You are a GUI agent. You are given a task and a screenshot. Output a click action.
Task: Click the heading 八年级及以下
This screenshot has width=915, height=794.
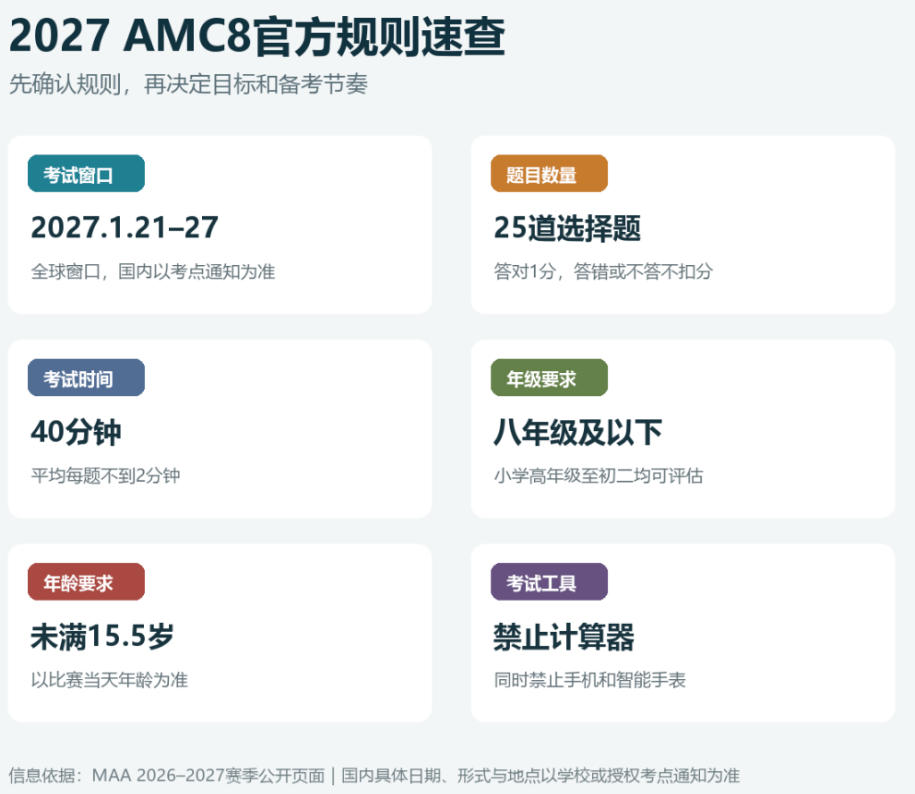pos(578,432)
